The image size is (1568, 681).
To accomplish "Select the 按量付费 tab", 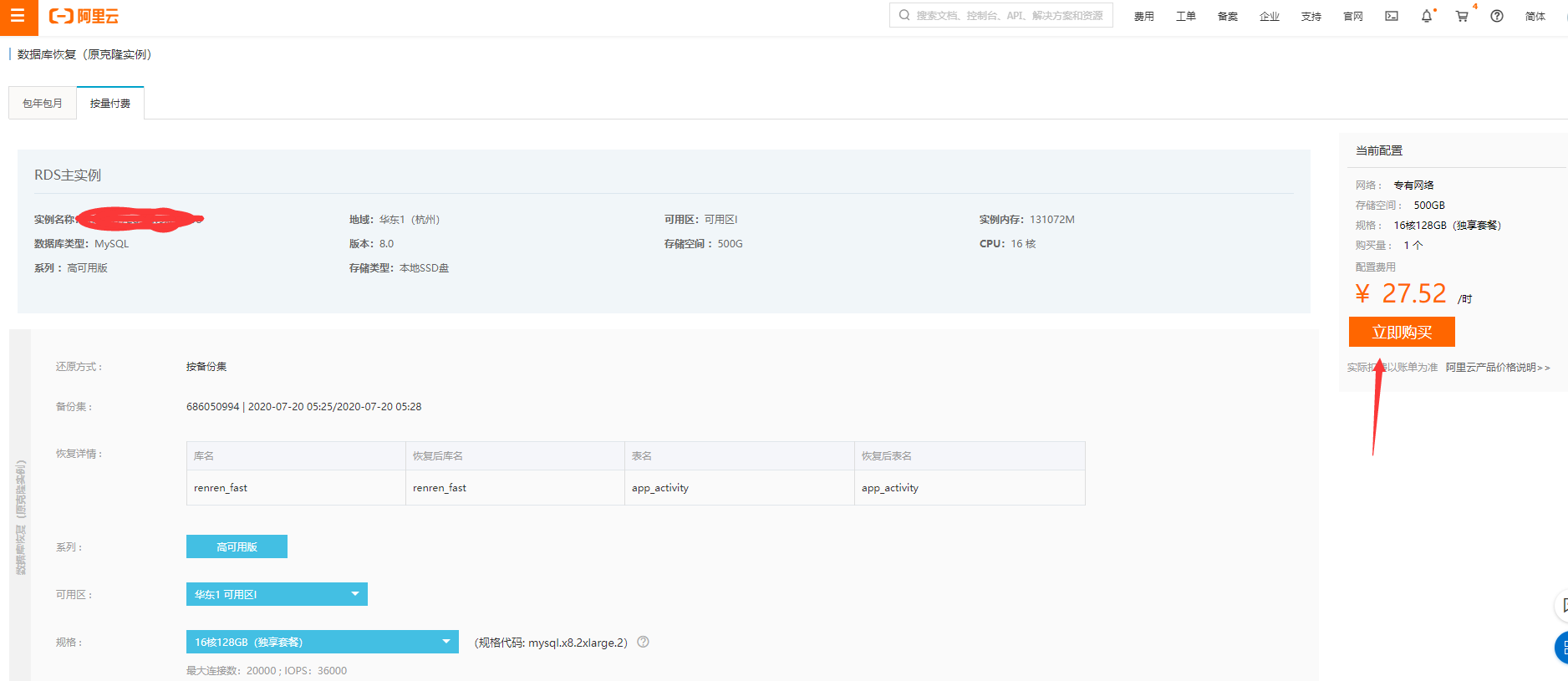I will [110, 104].
